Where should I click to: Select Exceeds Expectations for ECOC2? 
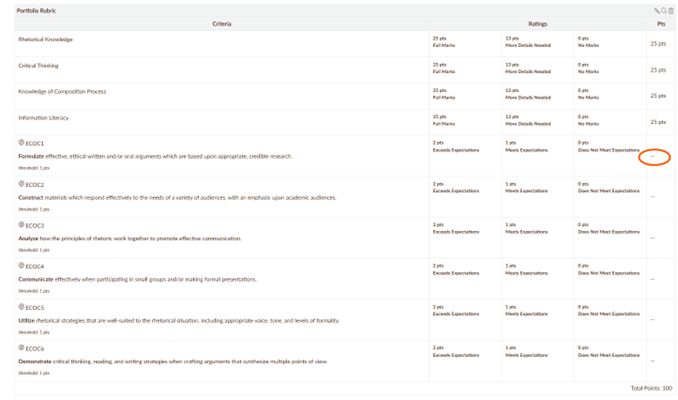pos(456,191)
